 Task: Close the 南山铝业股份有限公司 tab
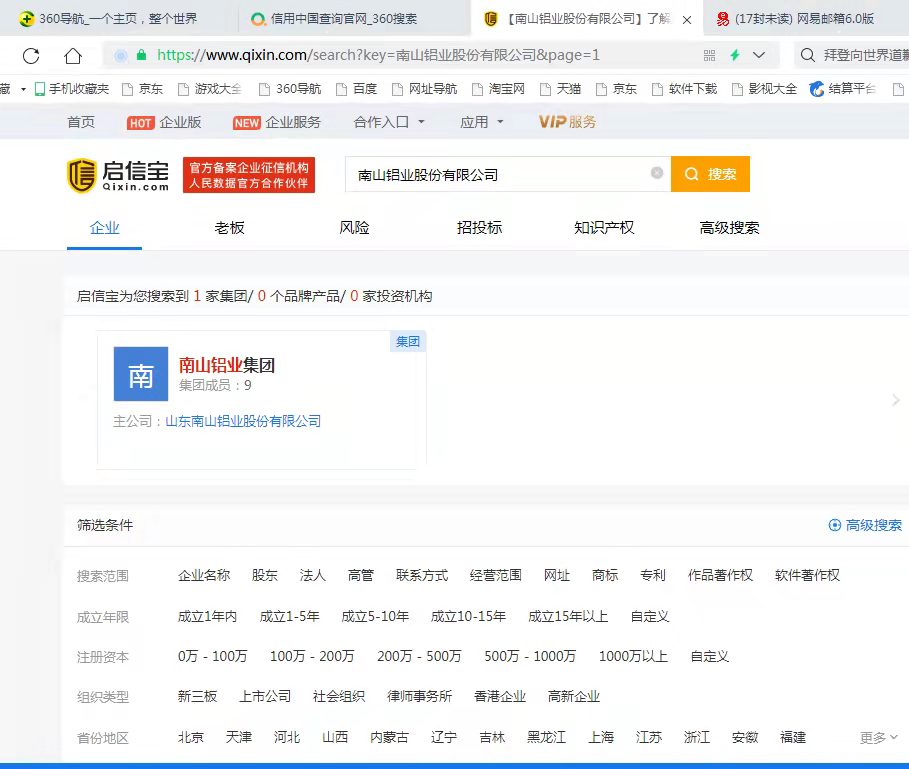[x=687, y=20]
